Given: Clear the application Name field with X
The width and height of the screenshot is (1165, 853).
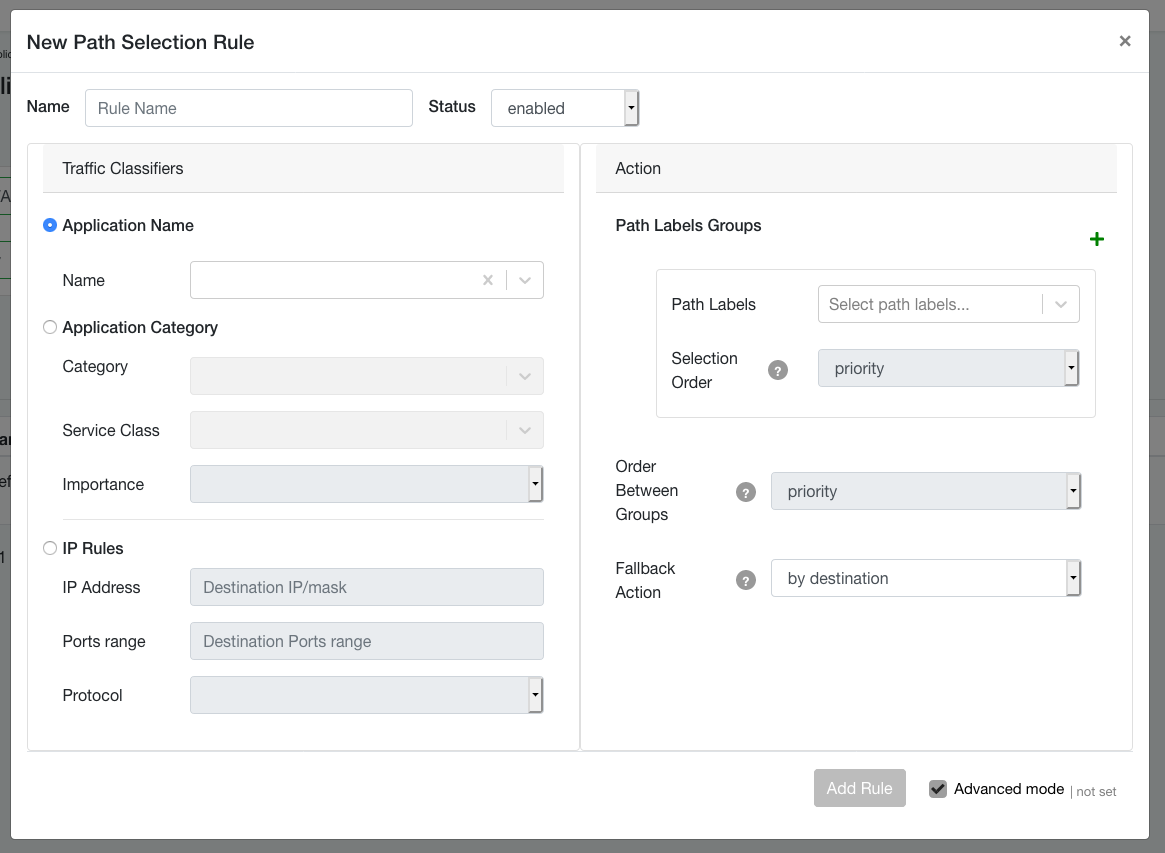Looking at the screenshot, I should tap(488, 281).
